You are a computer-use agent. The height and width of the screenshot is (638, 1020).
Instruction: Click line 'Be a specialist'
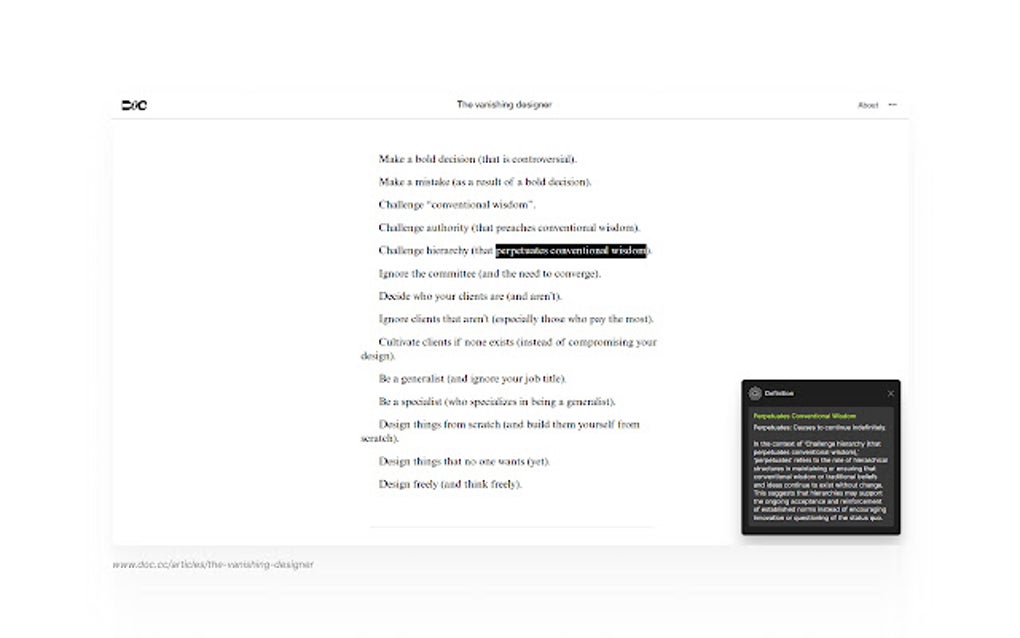coord(497,402)
